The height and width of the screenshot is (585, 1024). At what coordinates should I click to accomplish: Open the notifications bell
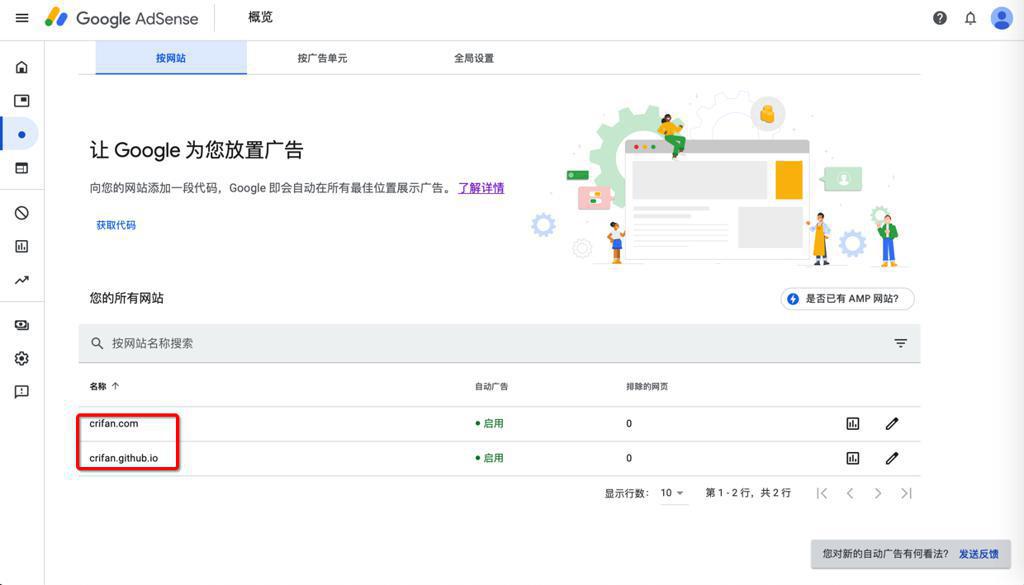[x=970, y=18]
